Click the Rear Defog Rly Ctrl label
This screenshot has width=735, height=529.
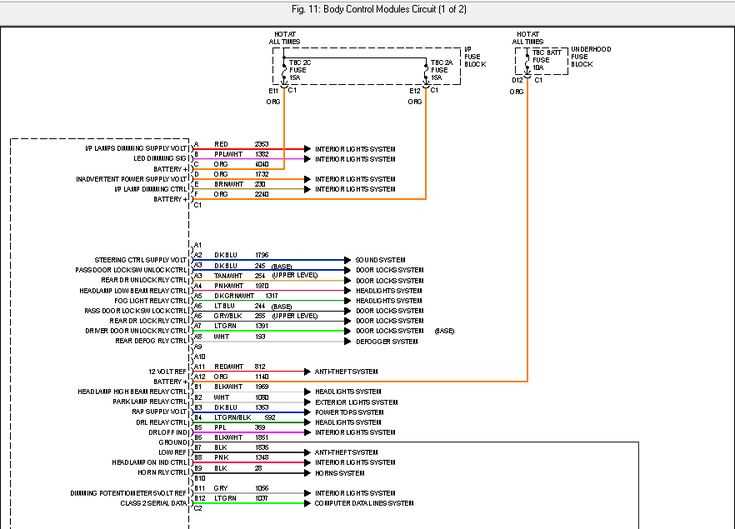(151, 341)
